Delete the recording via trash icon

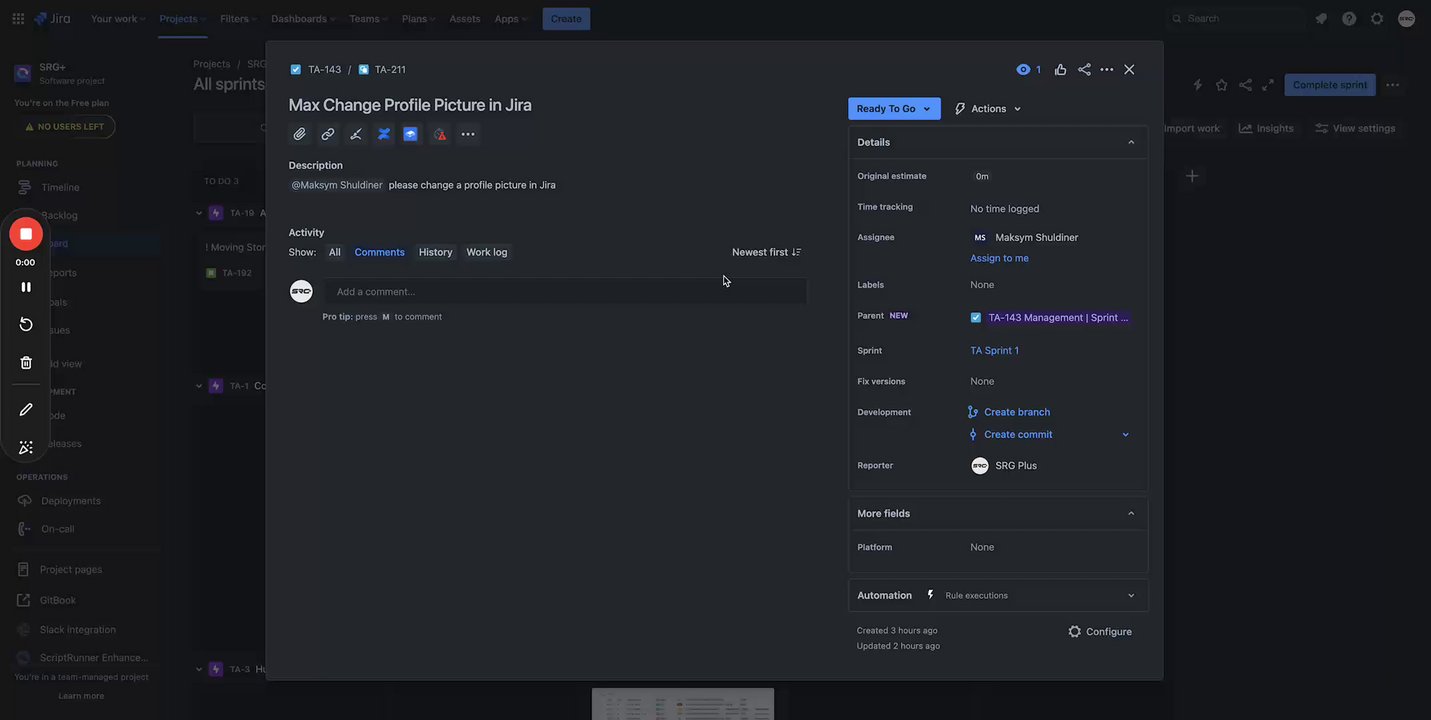(26, 363)
